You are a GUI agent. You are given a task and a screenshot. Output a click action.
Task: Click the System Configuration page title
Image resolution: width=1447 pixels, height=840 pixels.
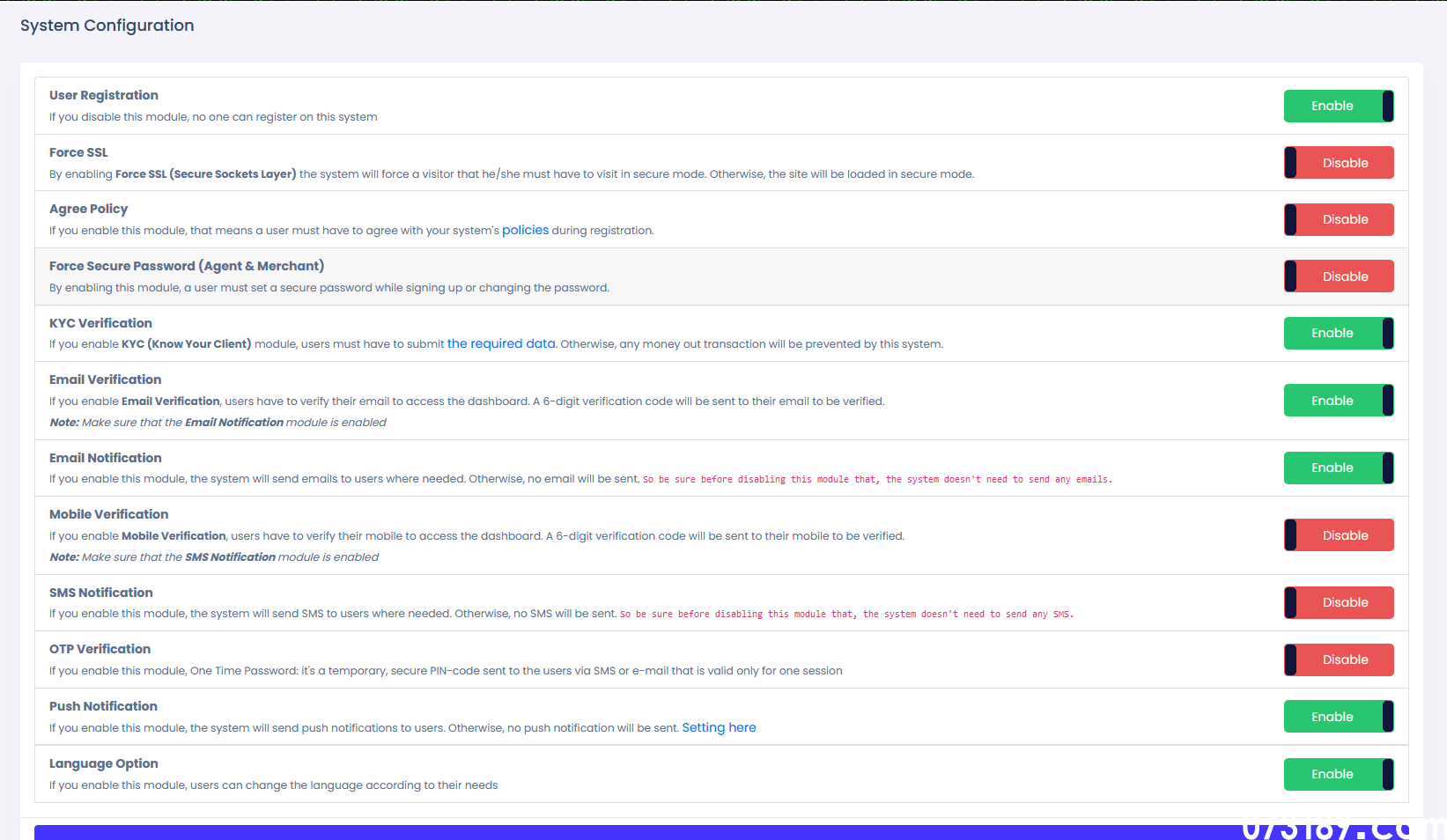107,26
